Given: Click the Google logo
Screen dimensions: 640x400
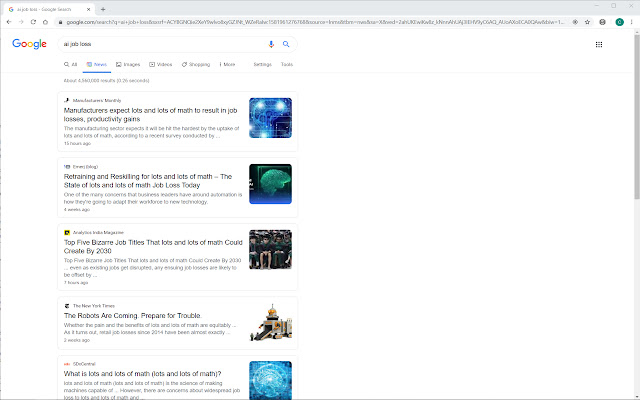Looking at the screenshot, I should (30, 44).
